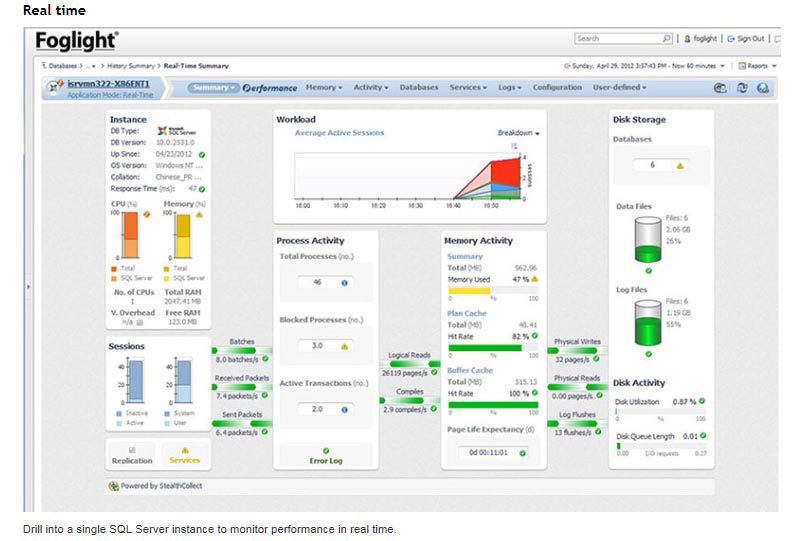
Task: Click the Disk Utilization green status icon
Action: tap(702, 401)
